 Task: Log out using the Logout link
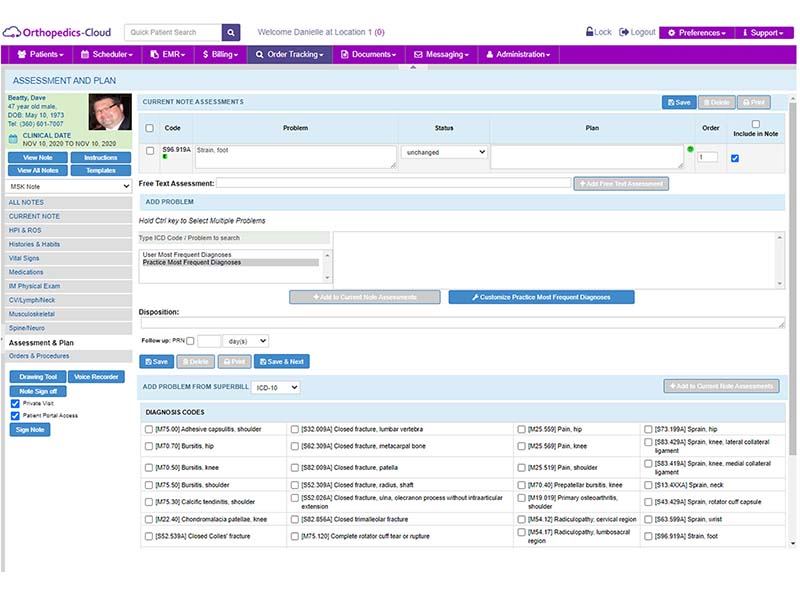pos(637,32)
